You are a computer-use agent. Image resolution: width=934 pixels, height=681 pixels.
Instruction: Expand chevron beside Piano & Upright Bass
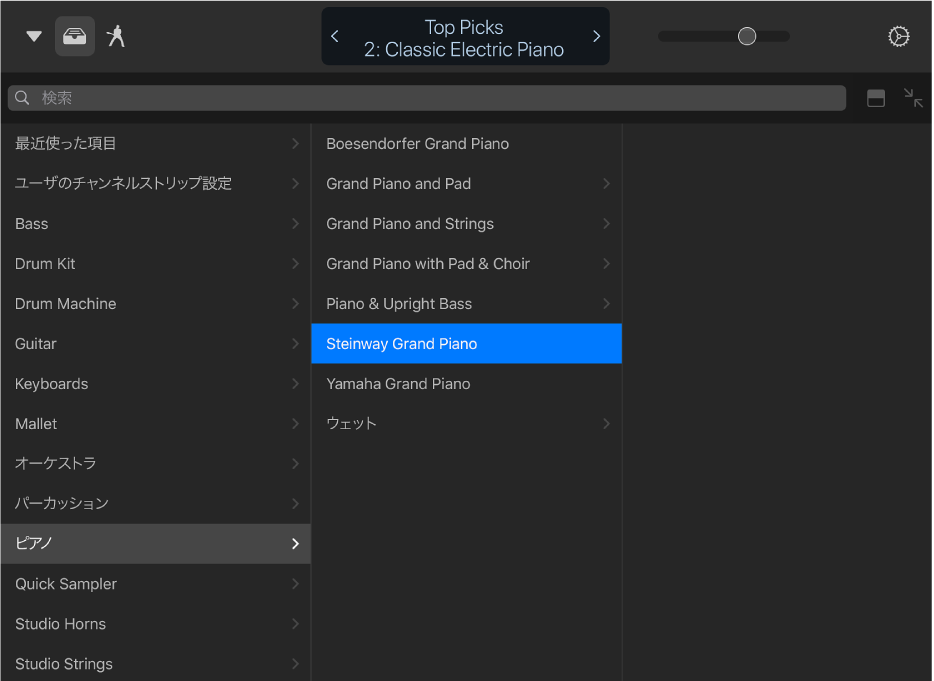pyautogui.click(x=606, y=303)
